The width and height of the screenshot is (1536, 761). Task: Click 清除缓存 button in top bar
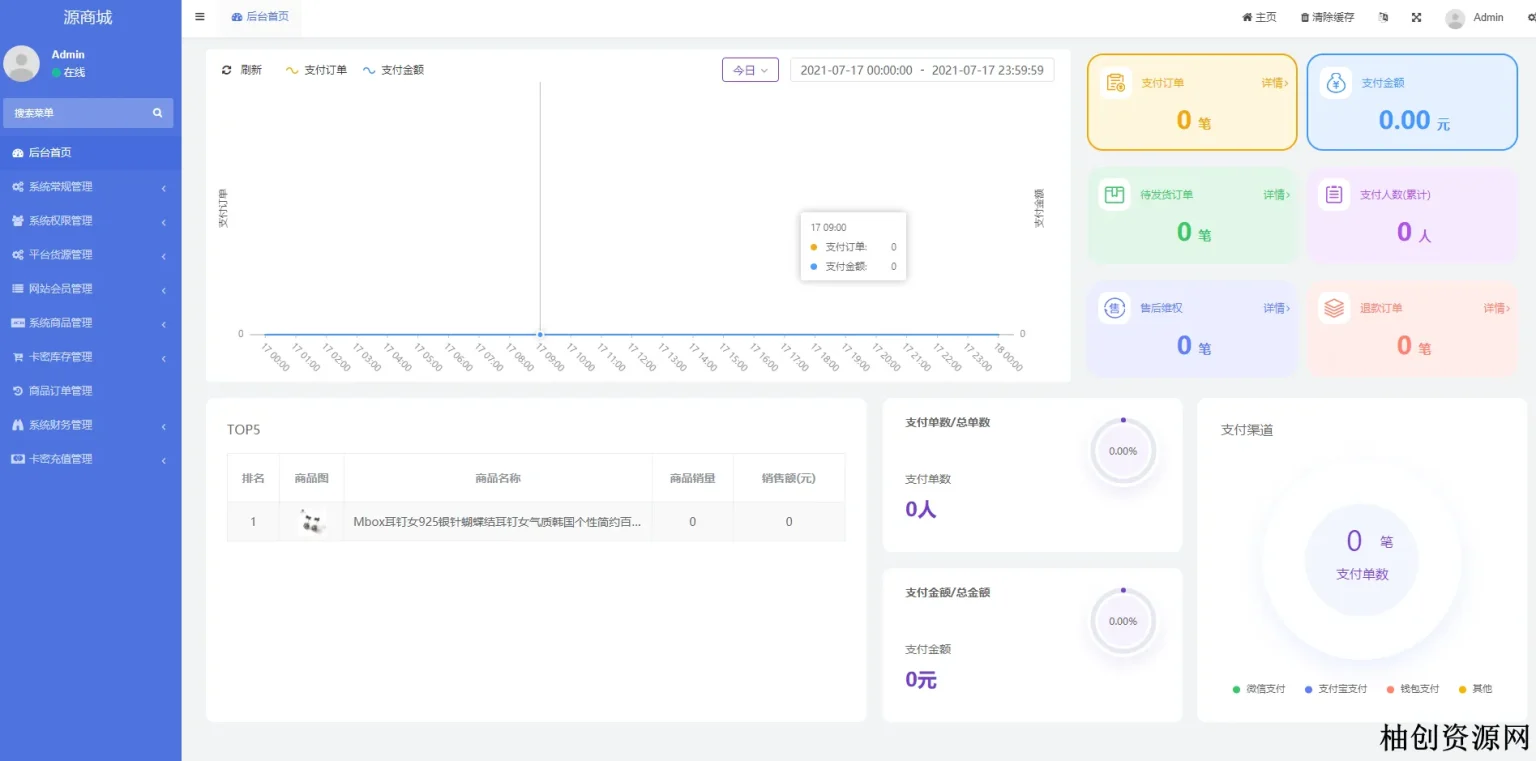1327,18
